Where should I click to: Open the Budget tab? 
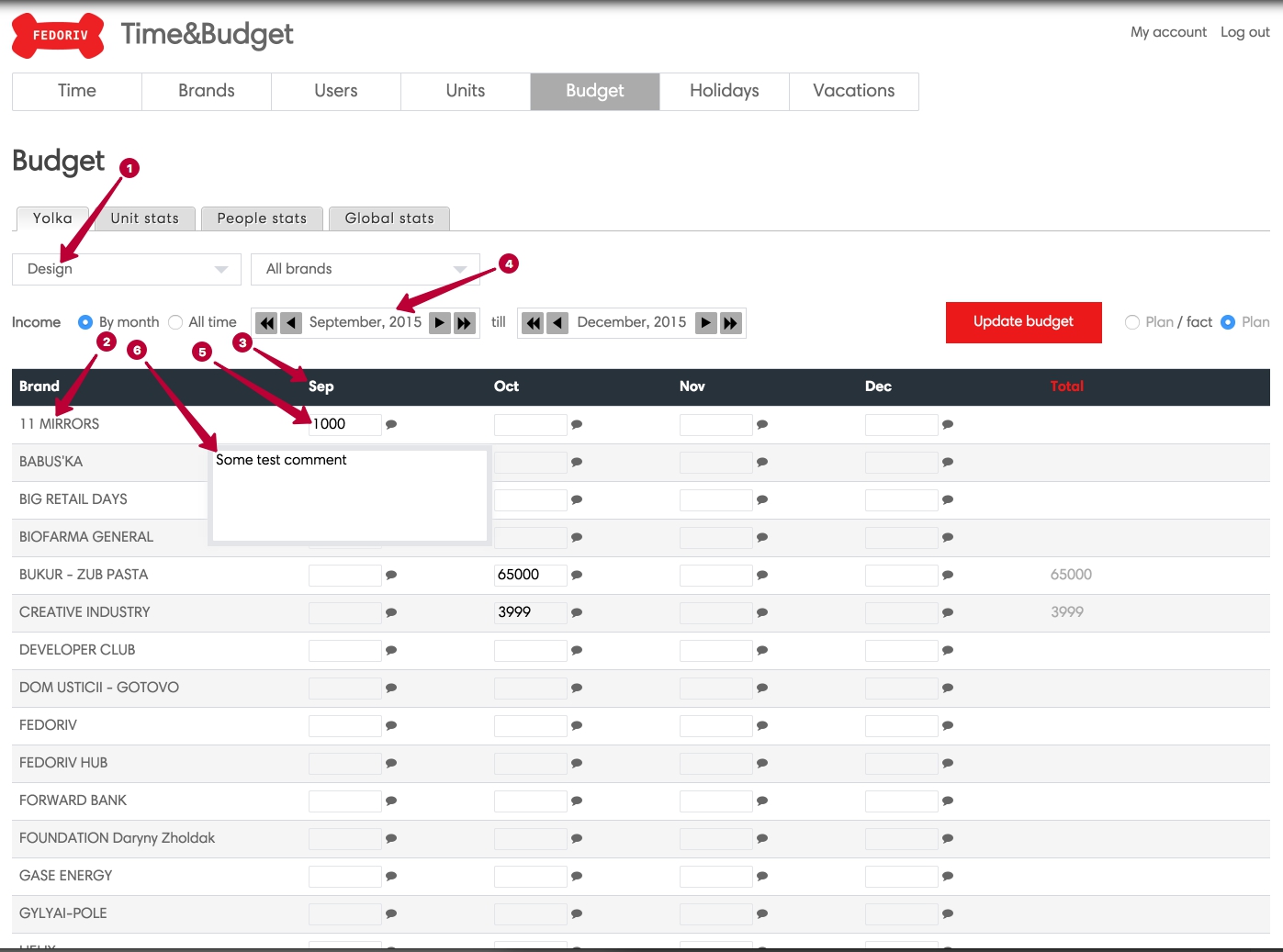click(x=595, y=91)
